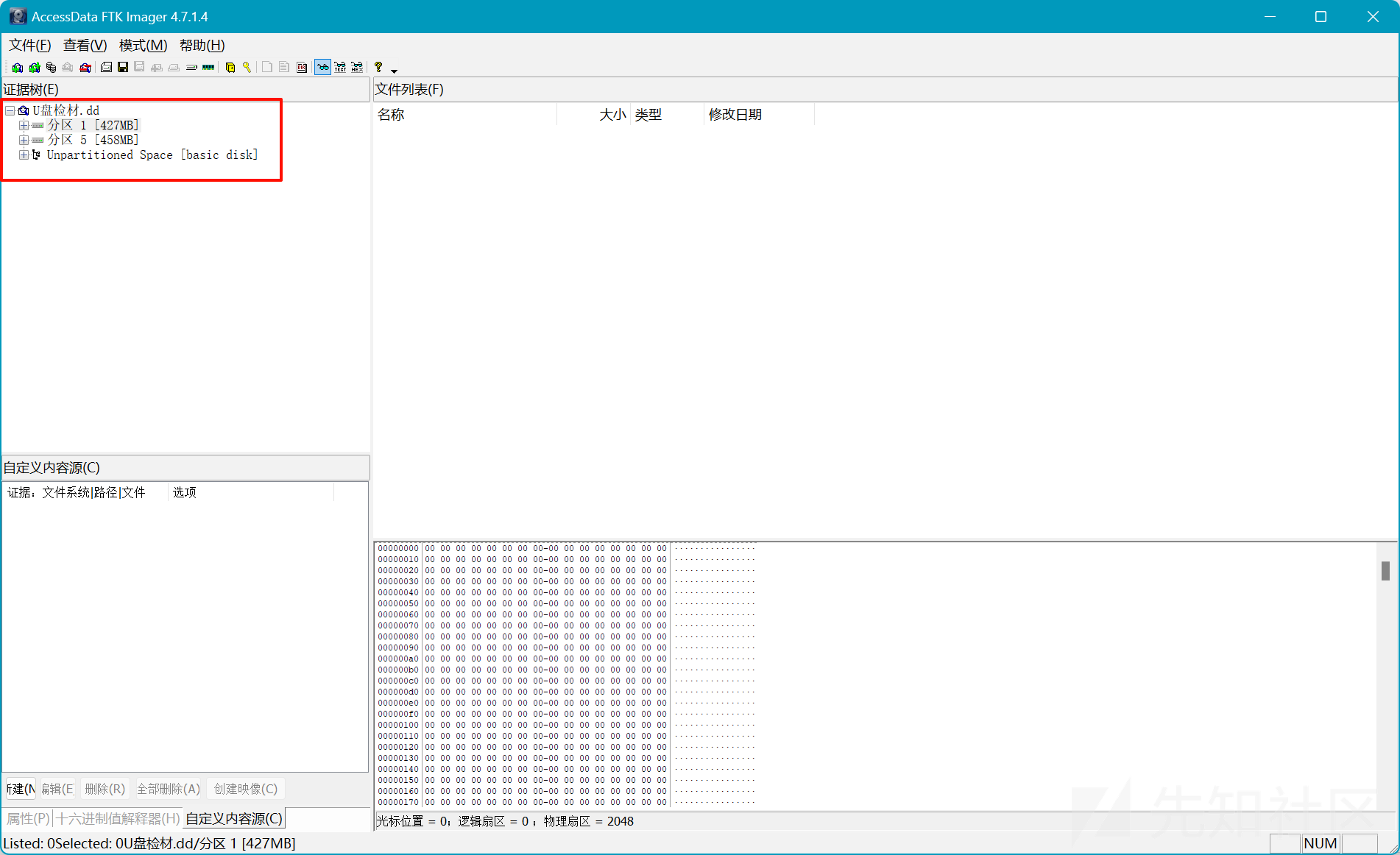This screenshot has height=855, width=1400.
Task: Sort file list by 修改日期 column
Action: tap(759, 115)
